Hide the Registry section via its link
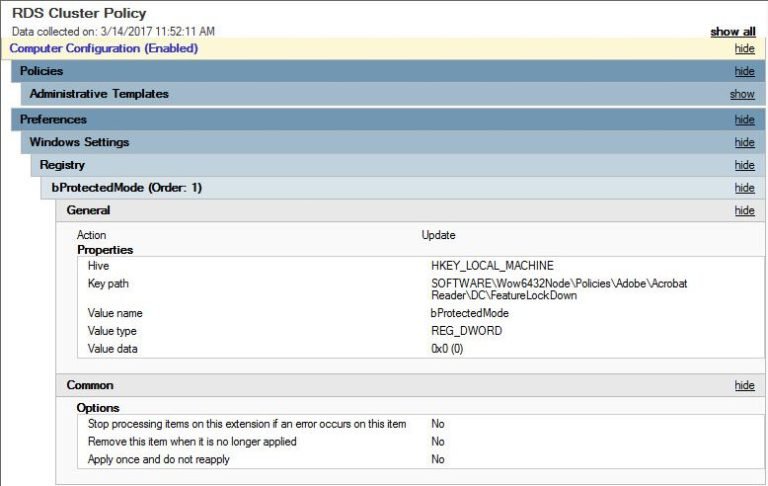This screenshot has width=768, height=486. (x=744, y=166)
